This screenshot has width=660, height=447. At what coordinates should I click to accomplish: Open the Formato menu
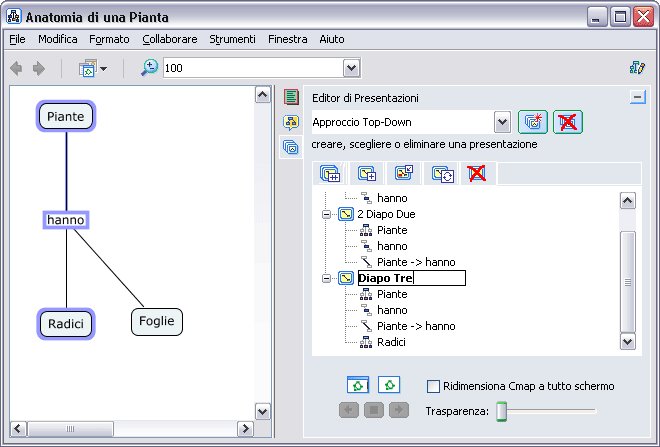109,39
